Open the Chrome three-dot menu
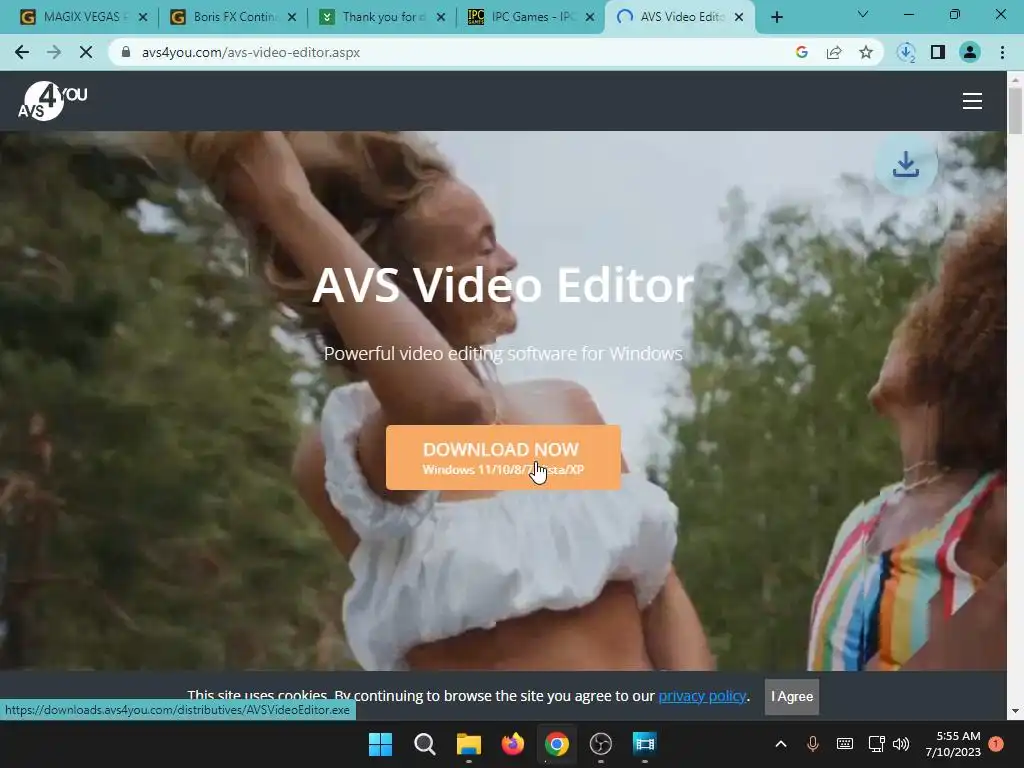The height and width of the screenshot is (768, 1024). 1002,52
